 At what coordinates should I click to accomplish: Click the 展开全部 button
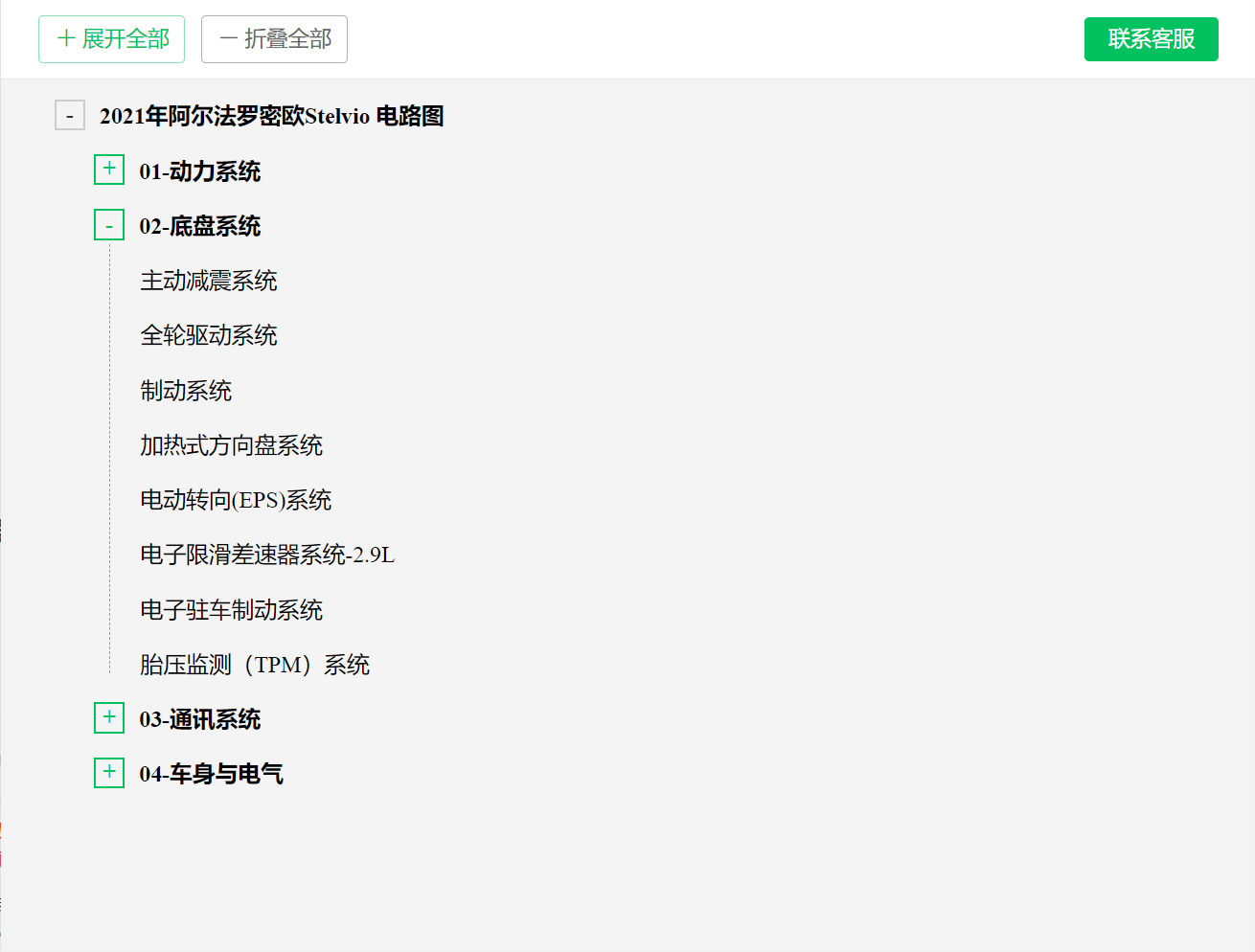tap(112, 39)
